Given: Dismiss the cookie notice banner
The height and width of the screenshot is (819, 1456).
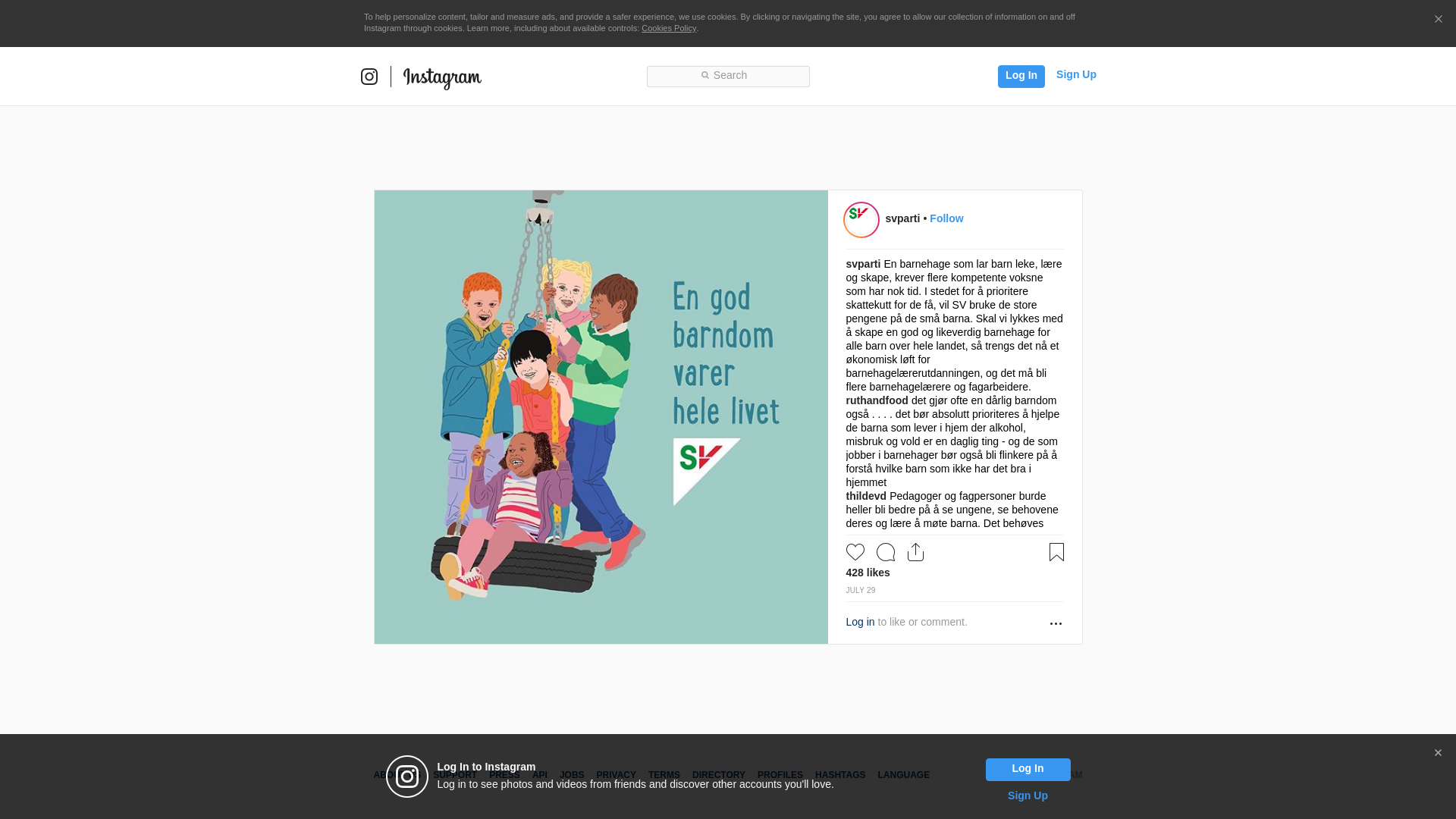Looking at the screenshot, I should tap(1438, 20).
